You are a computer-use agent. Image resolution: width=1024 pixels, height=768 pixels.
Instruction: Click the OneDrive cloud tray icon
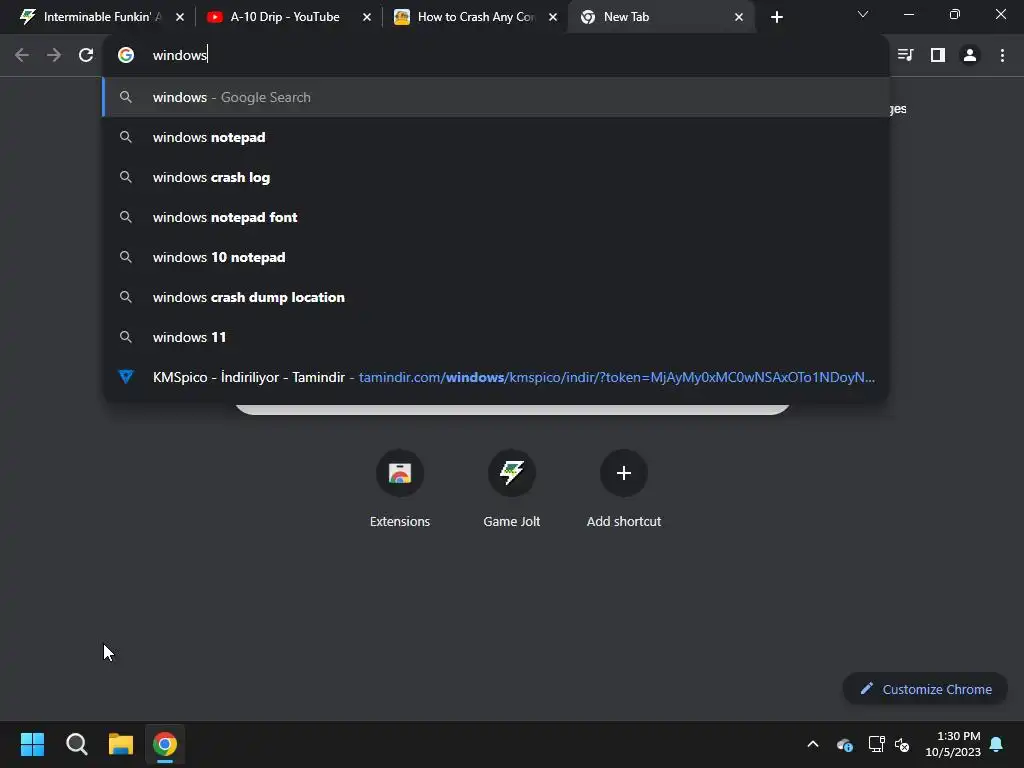tap(844, 744)
